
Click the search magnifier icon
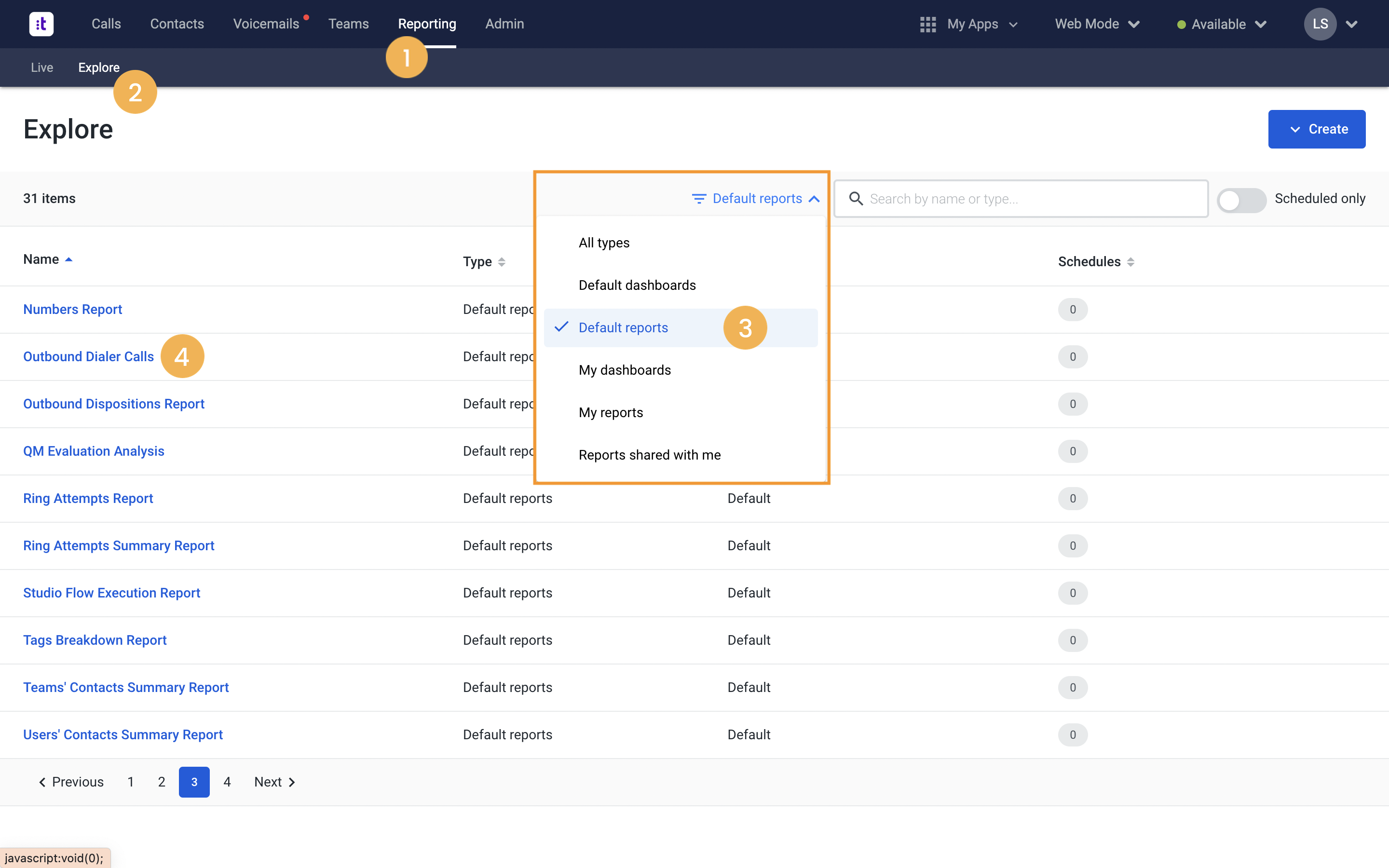856,199
